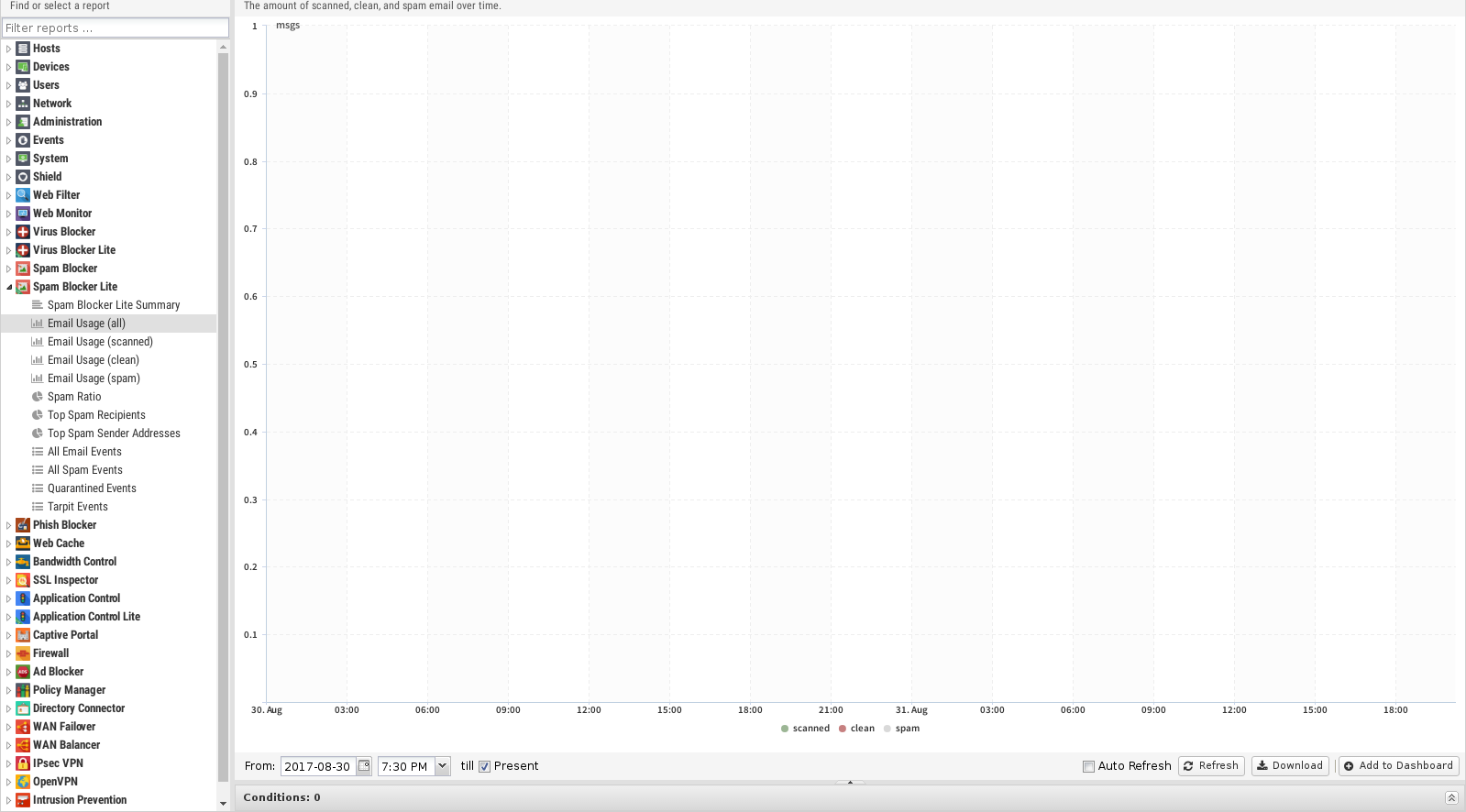Click the Captive Portal icon
Viewport: 1466px width, 812px height.
click(23, 635)
